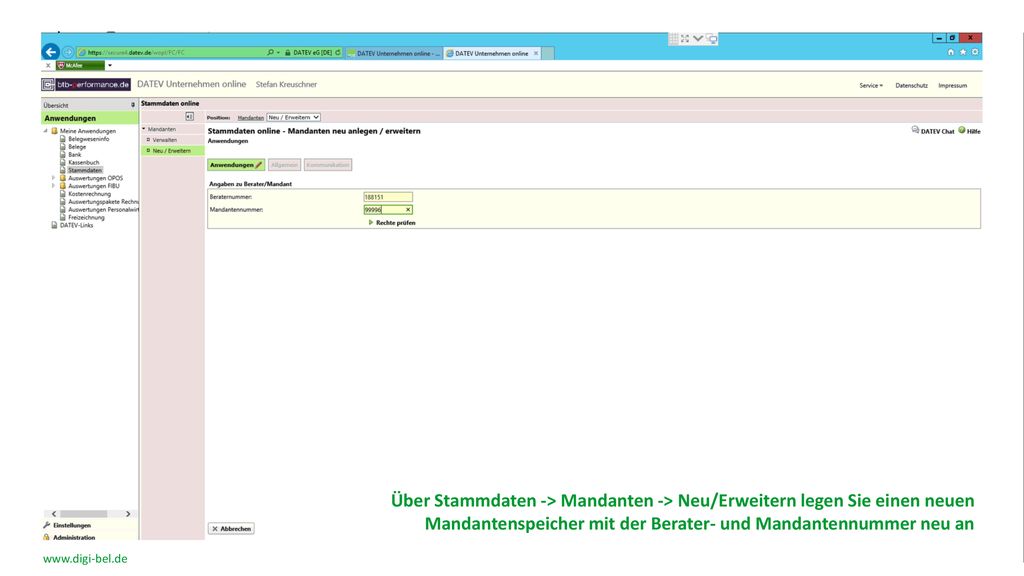
Task: Pin the Übersicht sidebar panel
Action: tap(133, 105)
